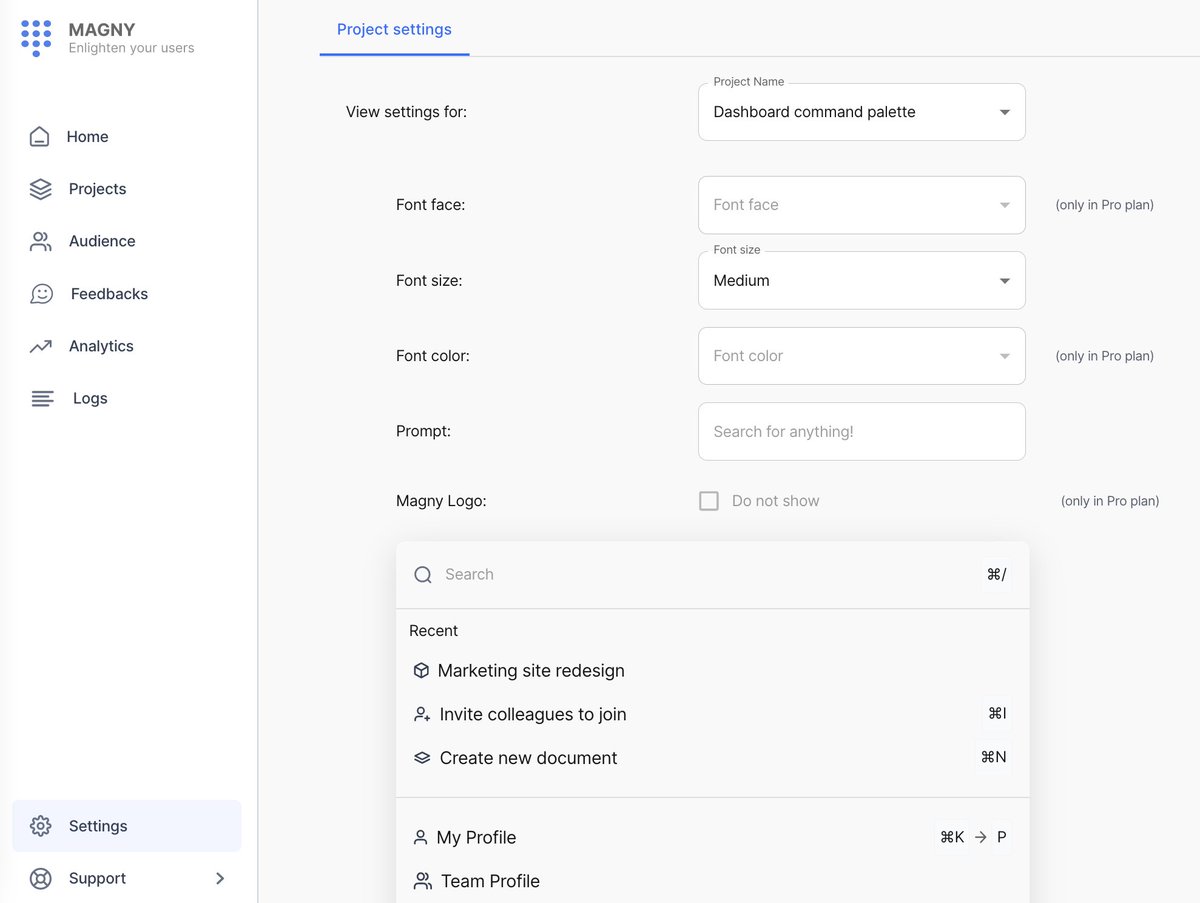Expand the Support submenu chevron
This screenshot has width=1200, height=903.
coord(220,878)
